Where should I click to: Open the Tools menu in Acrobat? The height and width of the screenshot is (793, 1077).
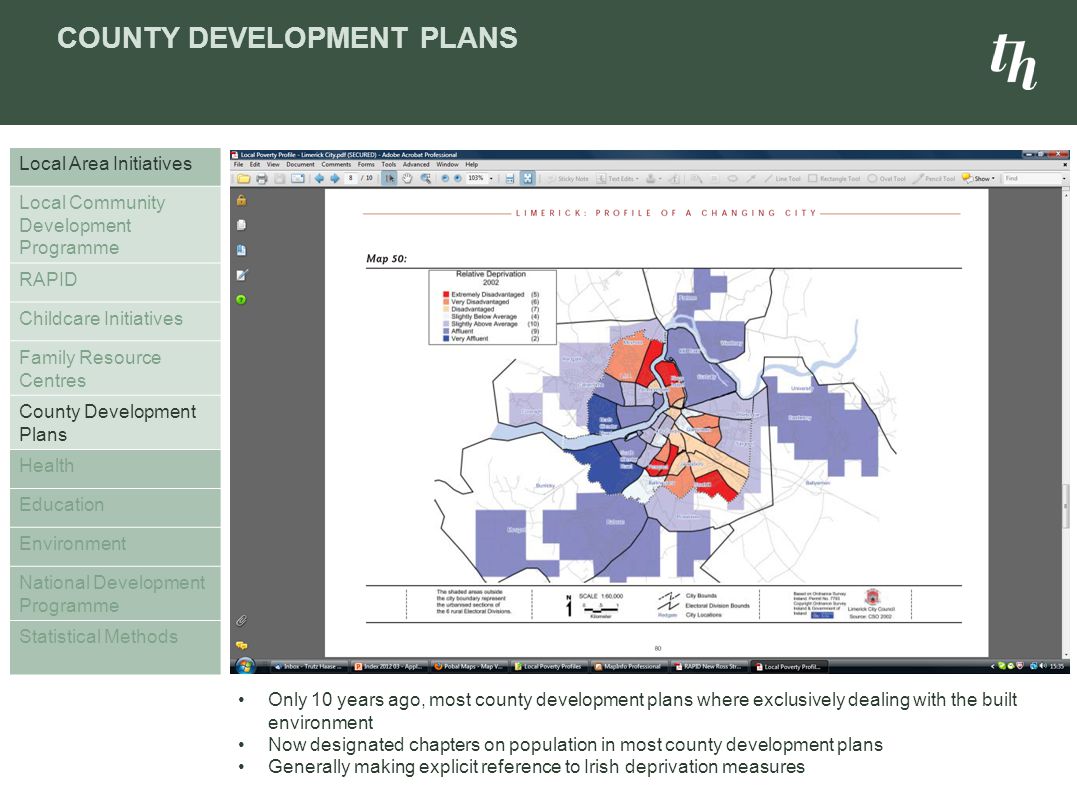[x=389, y=165]
